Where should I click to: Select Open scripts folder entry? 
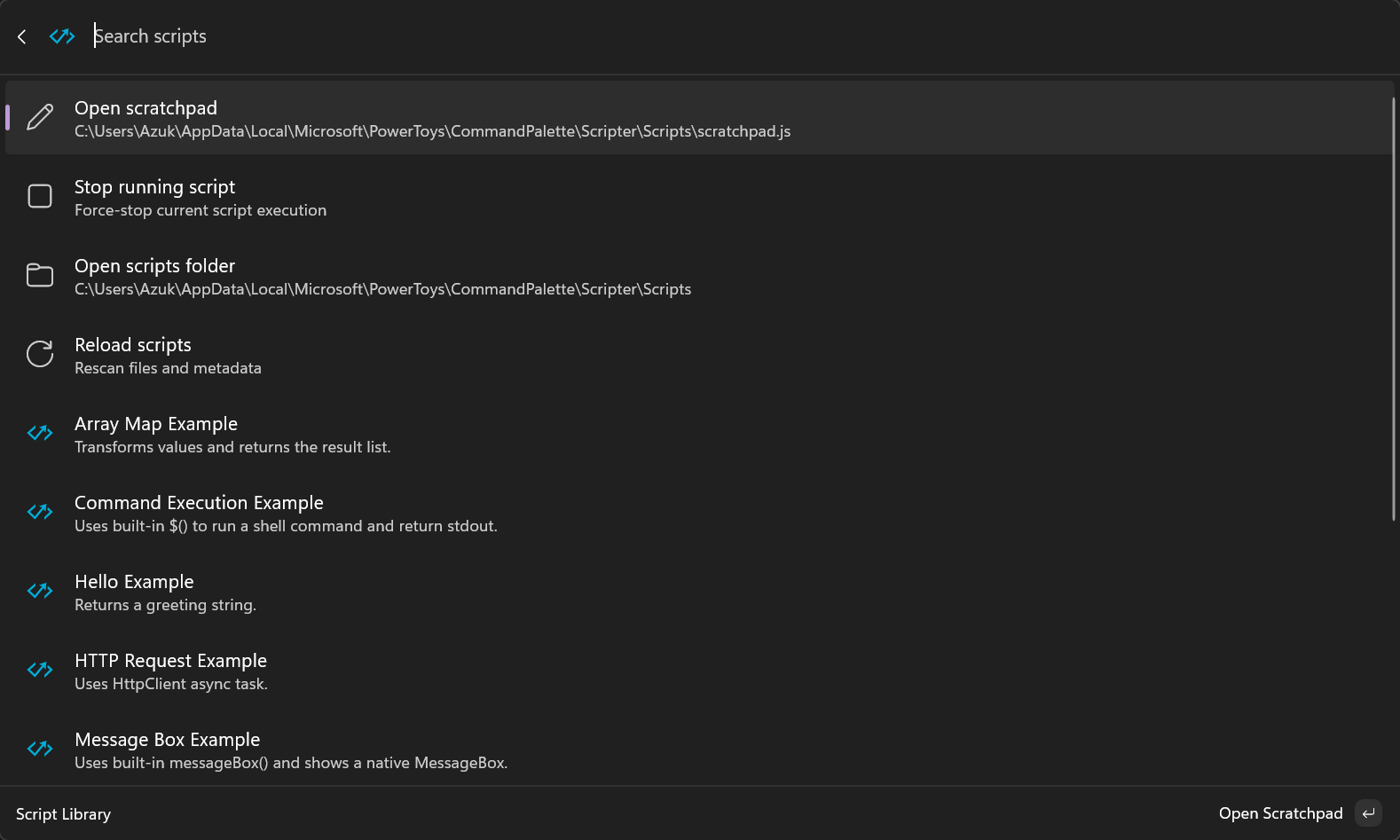pos(699,276)
